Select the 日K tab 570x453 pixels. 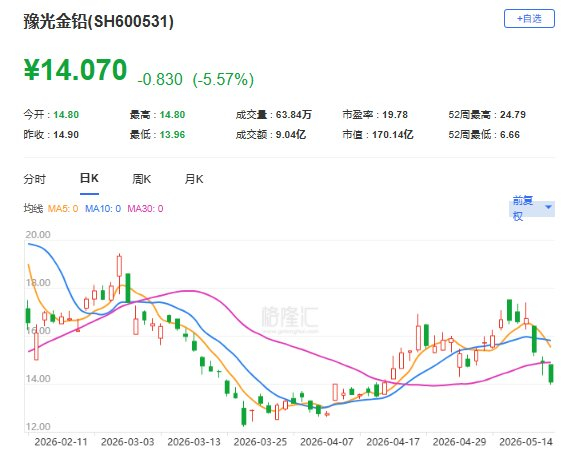89,179
